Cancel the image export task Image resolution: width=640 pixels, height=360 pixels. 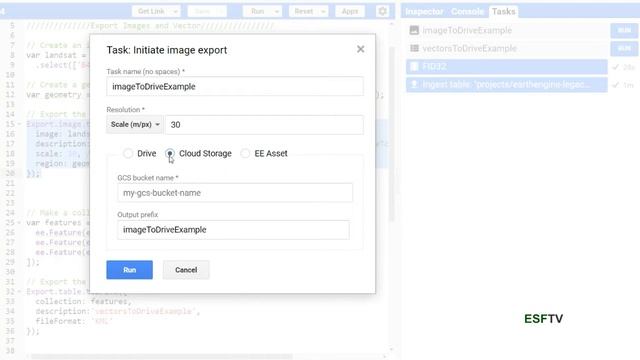click(186, 270)
